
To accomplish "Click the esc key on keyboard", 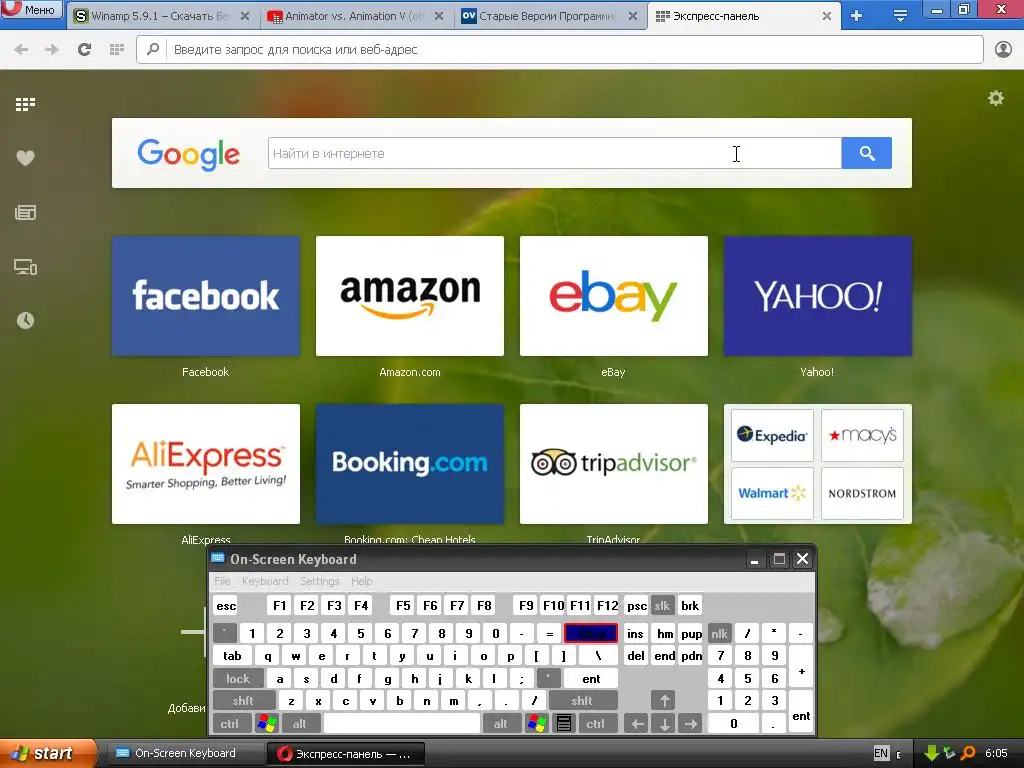I will 226,606.
